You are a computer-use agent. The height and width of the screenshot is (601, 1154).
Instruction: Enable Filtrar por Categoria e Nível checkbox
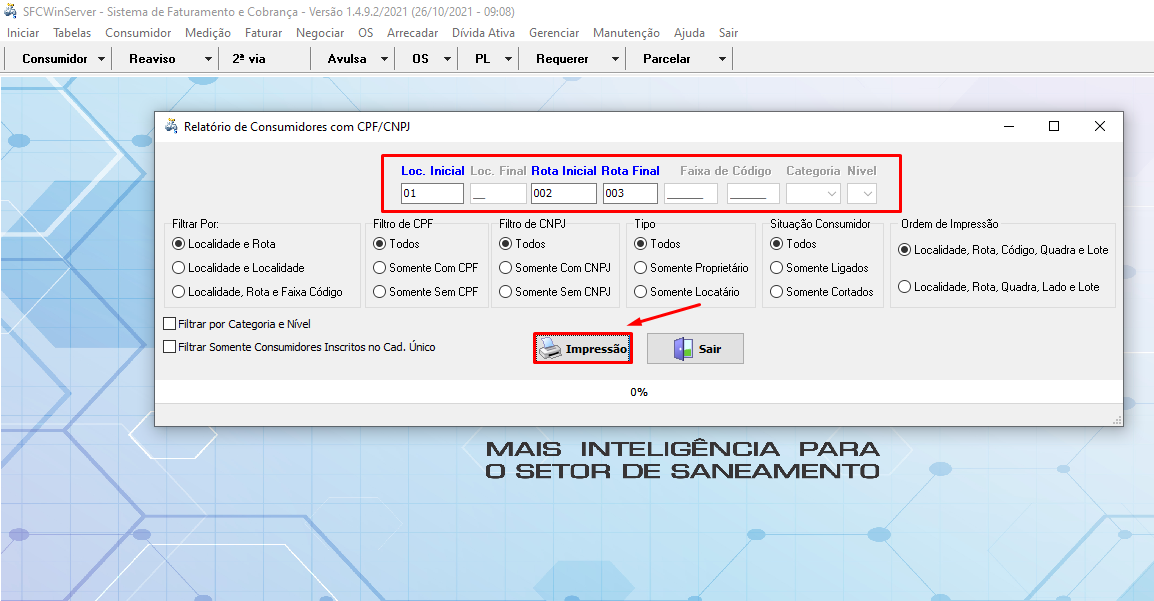click(170, 324)
